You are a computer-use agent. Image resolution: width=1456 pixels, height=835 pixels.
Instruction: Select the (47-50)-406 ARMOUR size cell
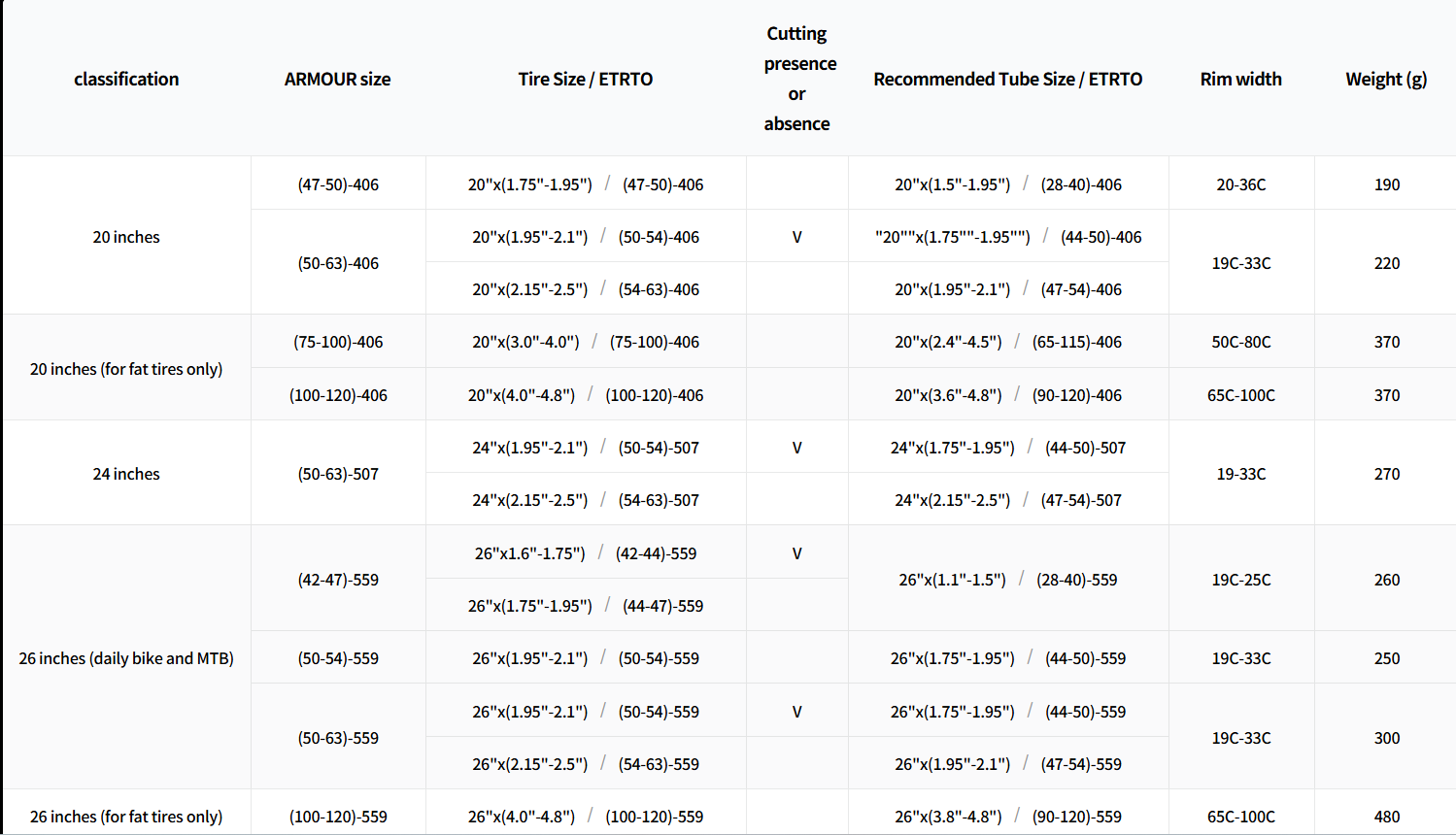(338, 184)
